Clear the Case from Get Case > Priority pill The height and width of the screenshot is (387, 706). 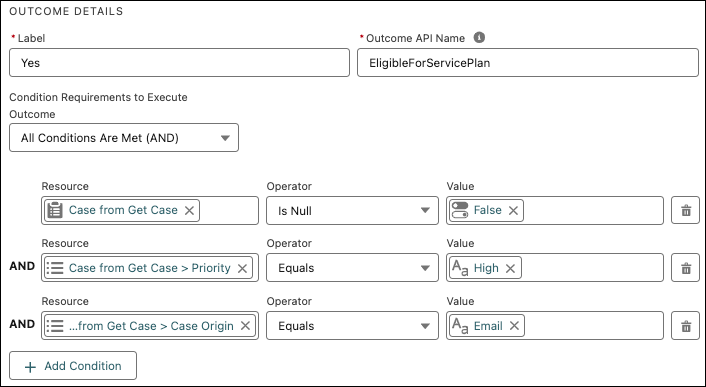coord(242,268)
